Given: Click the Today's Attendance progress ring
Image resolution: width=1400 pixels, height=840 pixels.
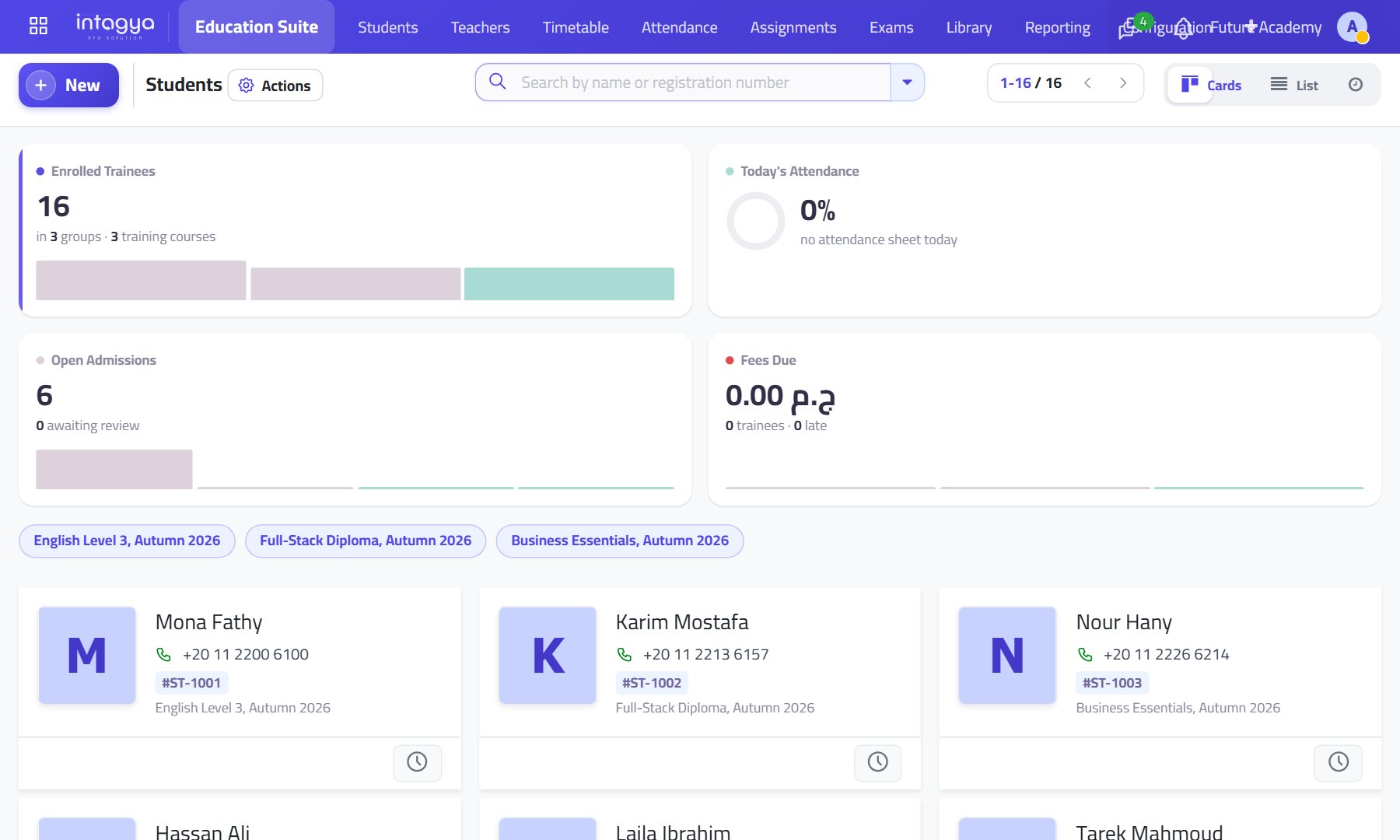Looking at the screenshot, I should point(756,221).
